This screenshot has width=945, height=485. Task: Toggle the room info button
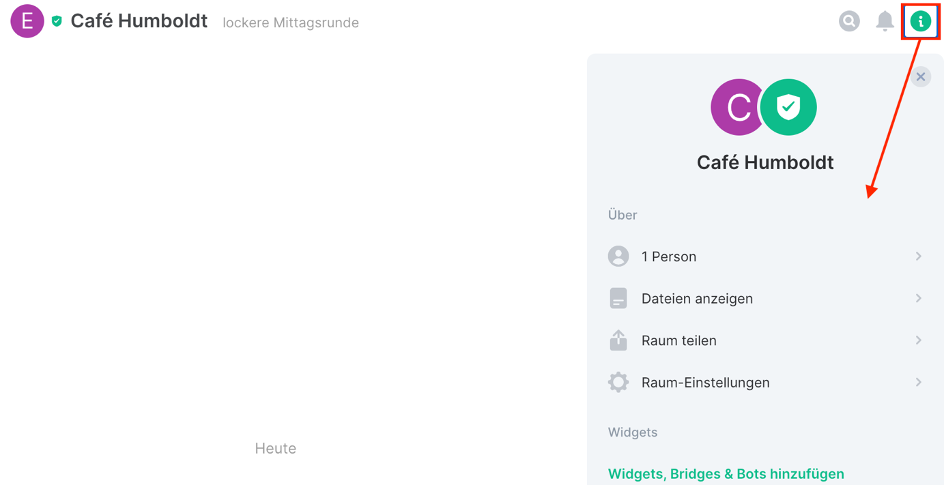920,21
